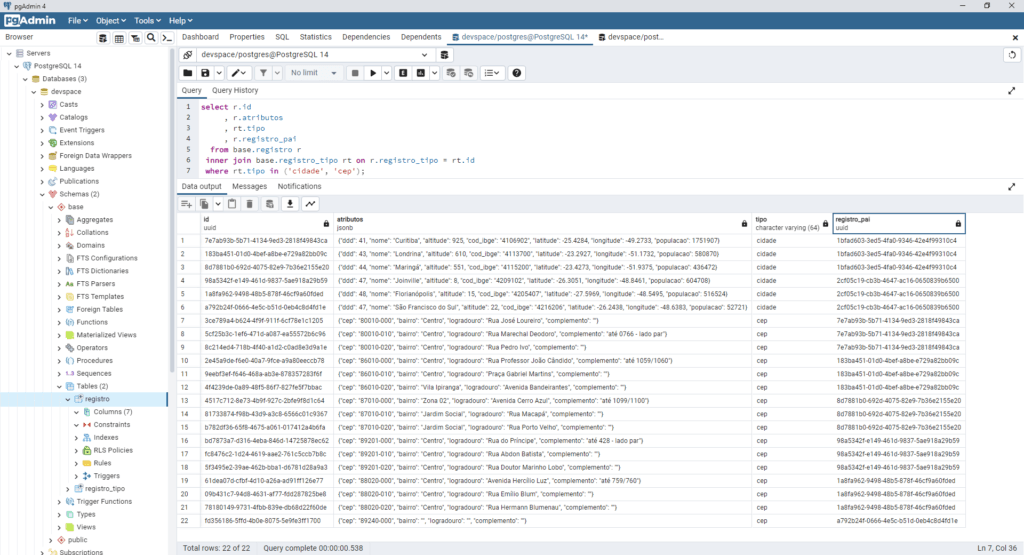Expand the query editor with the diagonal arrow
1024x555 pixels.
click(x=1012, y=91)
